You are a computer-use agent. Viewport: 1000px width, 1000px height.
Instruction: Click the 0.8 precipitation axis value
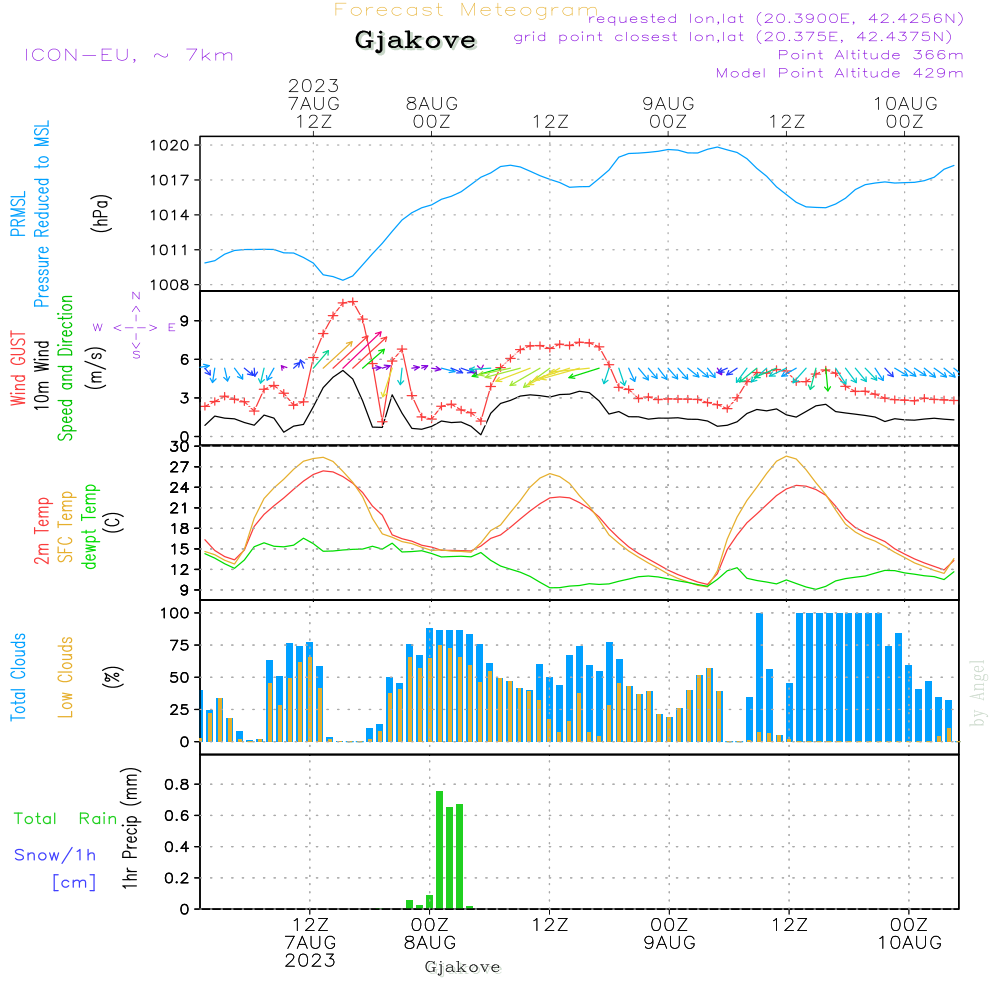[177, 784]
